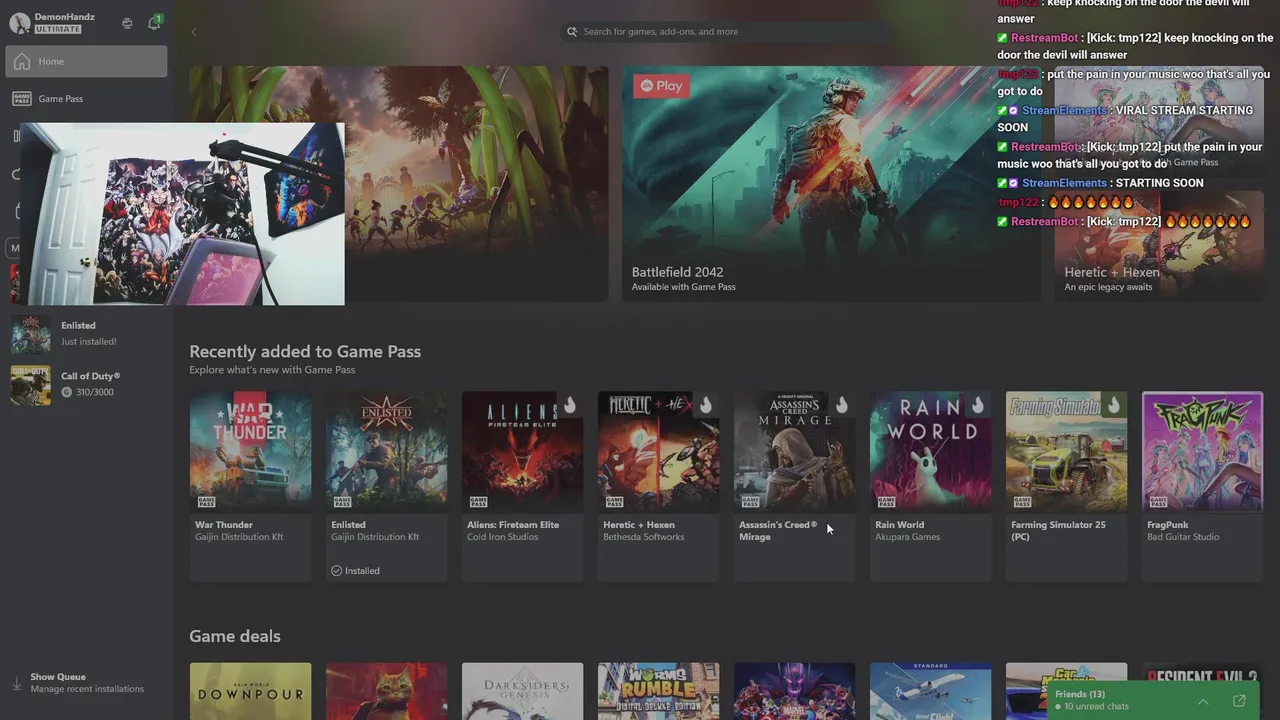The width and height of the screenshot is (1280, 720).
Task: Click the Play badge on Battlefield 2042
Action: click(661, 86)
